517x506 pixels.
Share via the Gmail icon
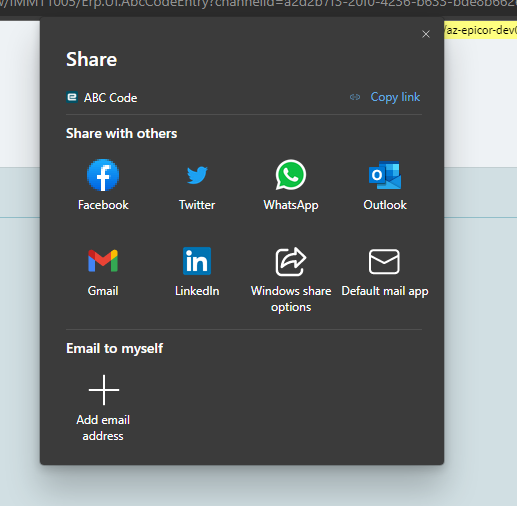coord(103,261)
